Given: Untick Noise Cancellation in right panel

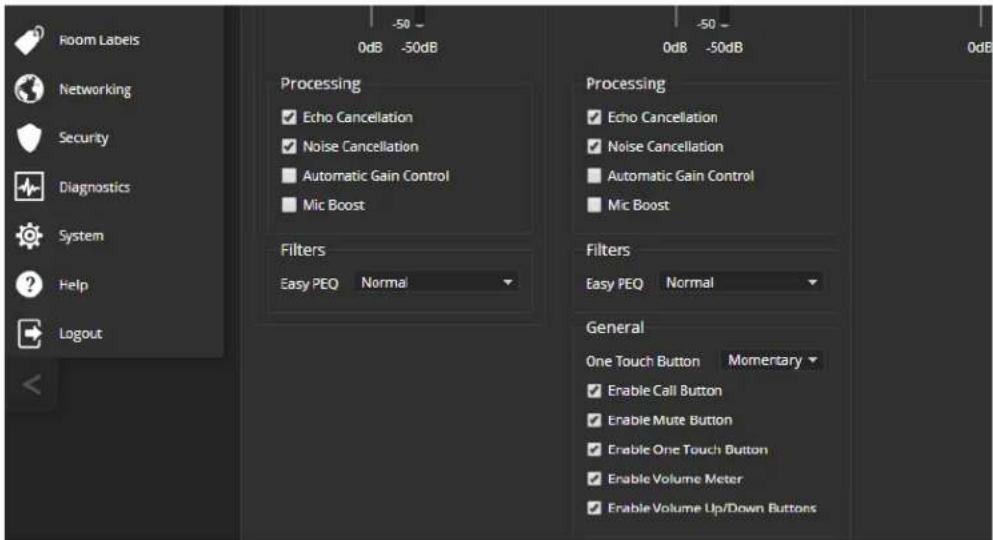Looking at the screenshot, I should (x=594, y=146).
